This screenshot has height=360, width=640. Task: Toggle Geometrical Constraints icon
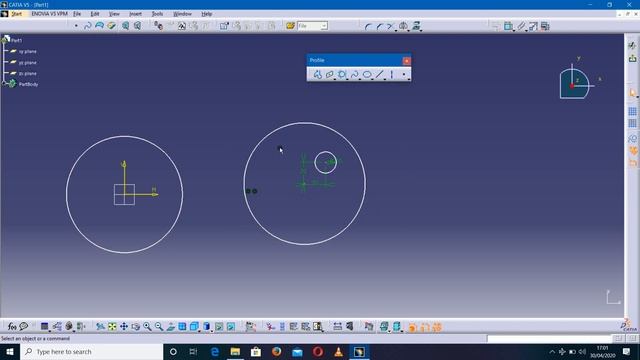[632, 151]
